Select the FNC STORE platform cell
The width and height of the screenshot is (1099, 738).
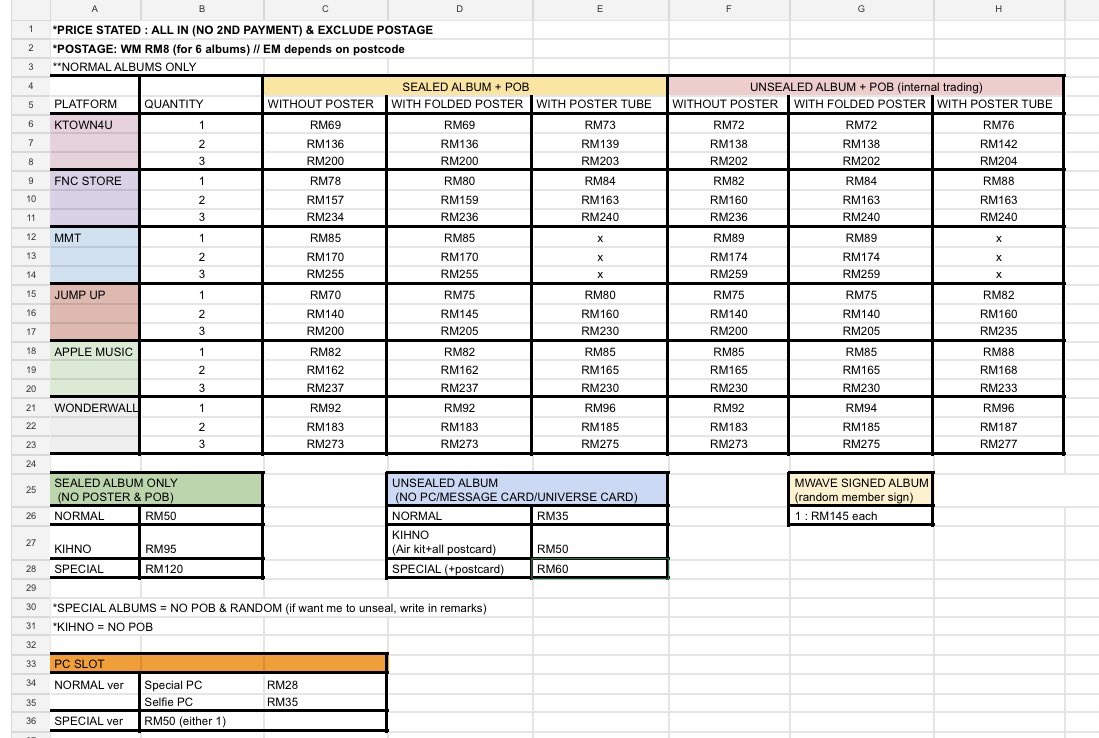pos(95,181)
